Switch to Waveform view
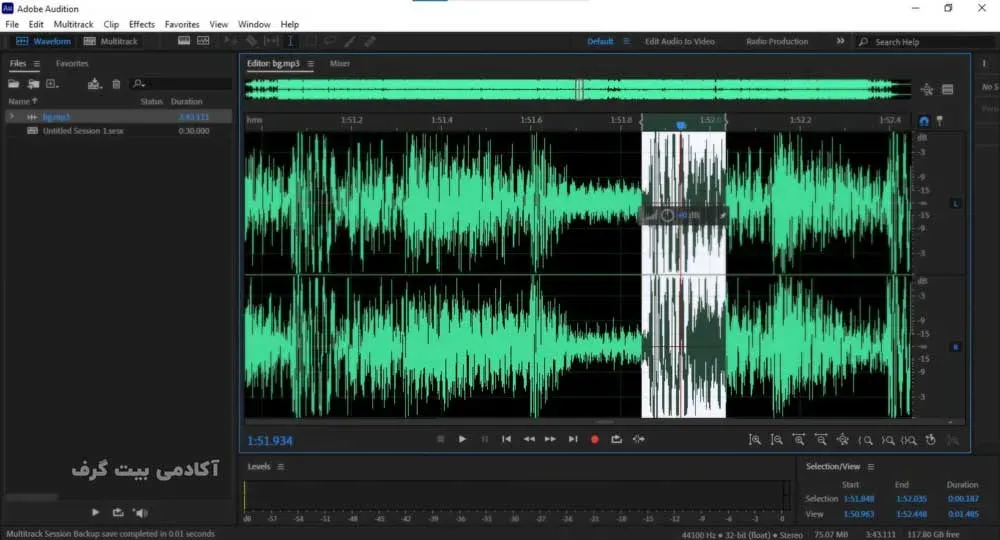This screenshot has width=1000, height=540. (x=43, y=41)
